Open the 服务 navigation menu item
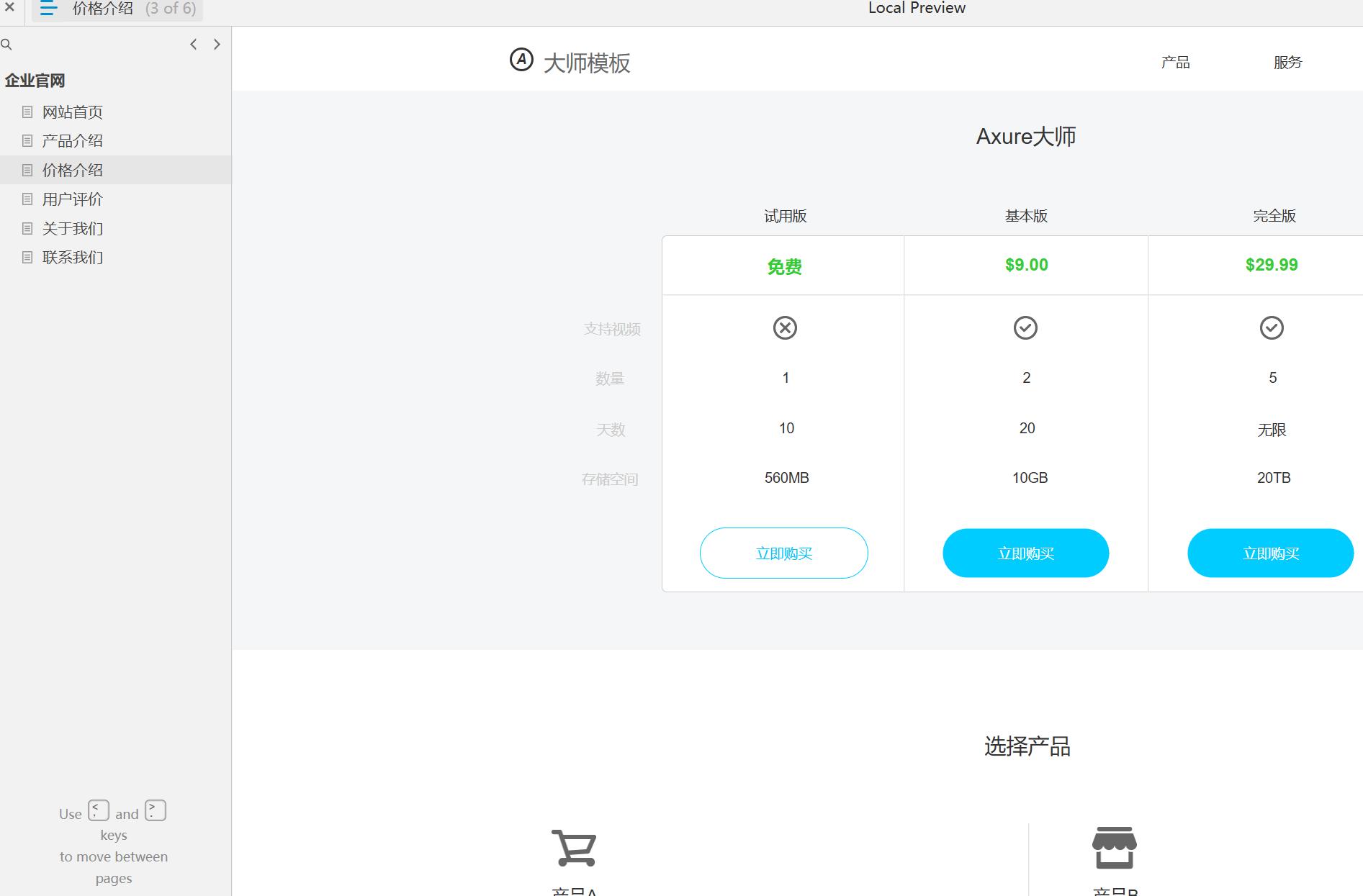Image resolution: width=1363 pixels, height=896 pixels. click(x=1287, y=63)
